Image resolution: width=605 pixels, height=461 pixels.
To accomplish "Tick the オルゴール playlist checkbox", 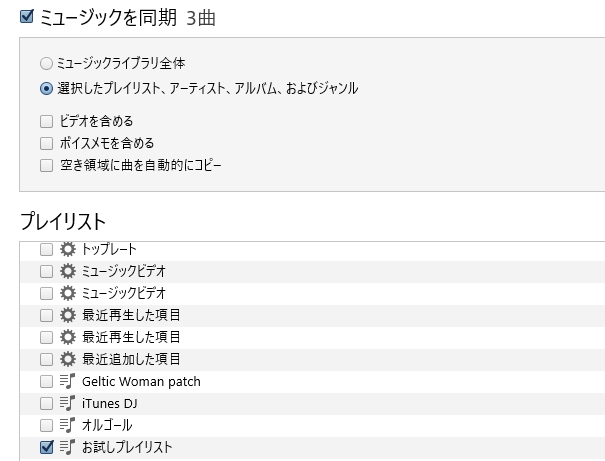I will (x=46, y=425).
